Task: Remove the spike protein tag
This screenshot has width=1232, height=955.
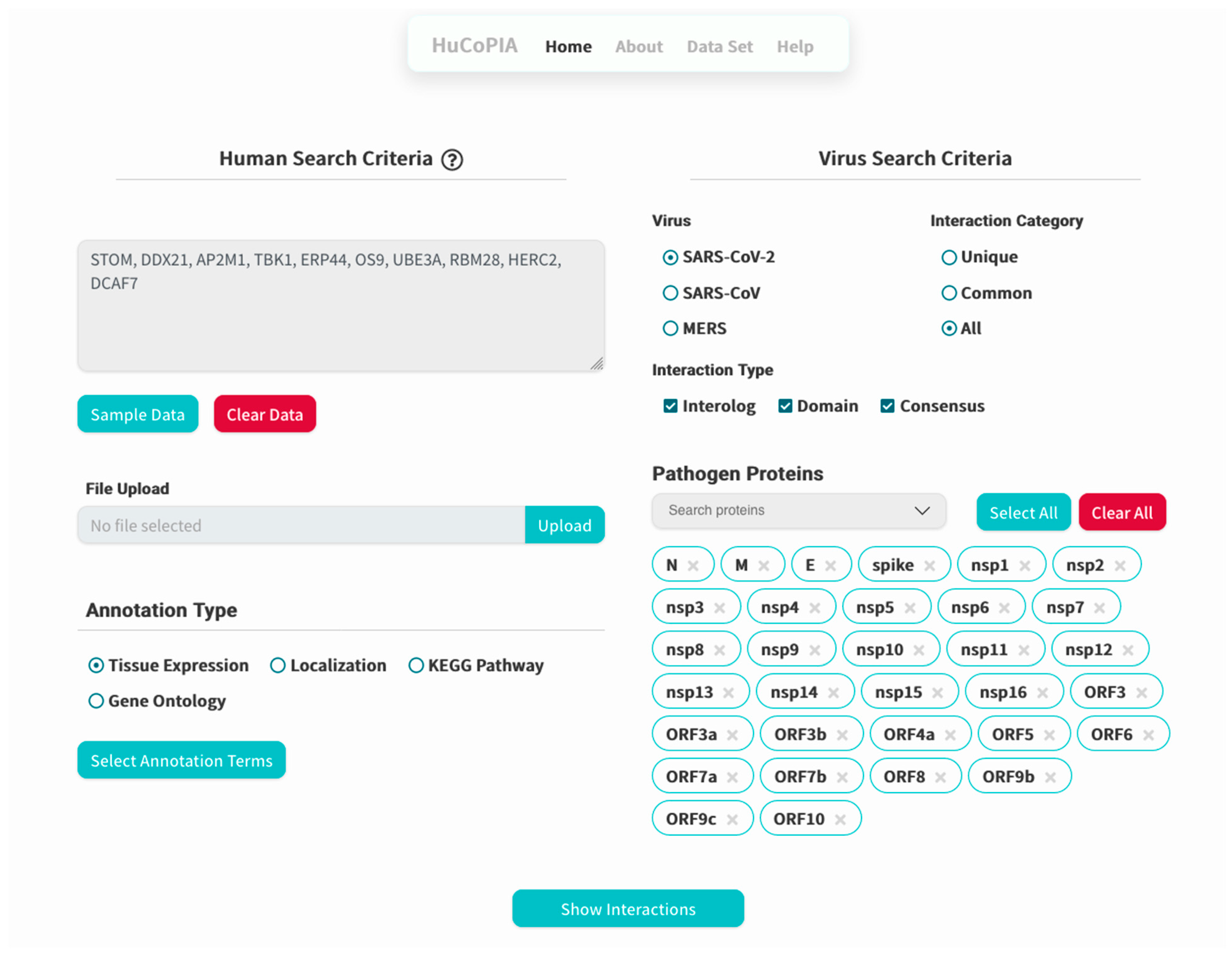Action: click(x=930, y=565)
